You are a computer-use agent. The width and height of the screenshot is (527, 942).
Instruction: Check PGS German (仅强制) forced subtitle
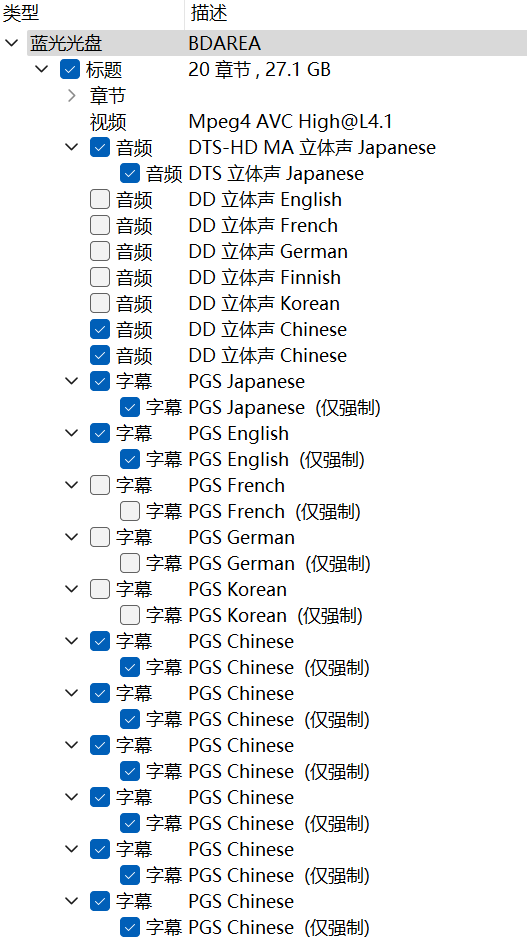[x=130, y=564]
